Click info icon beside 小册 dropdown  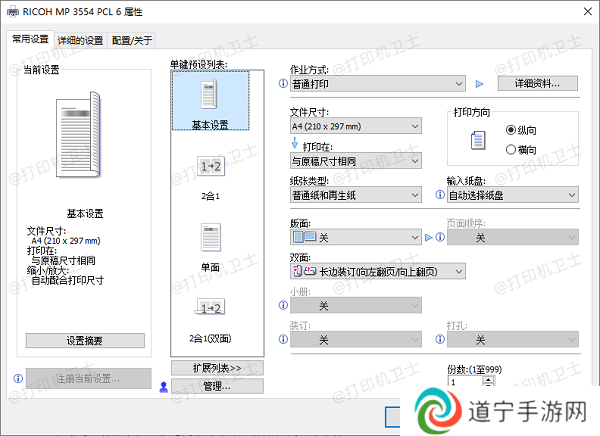click(283, 305)
